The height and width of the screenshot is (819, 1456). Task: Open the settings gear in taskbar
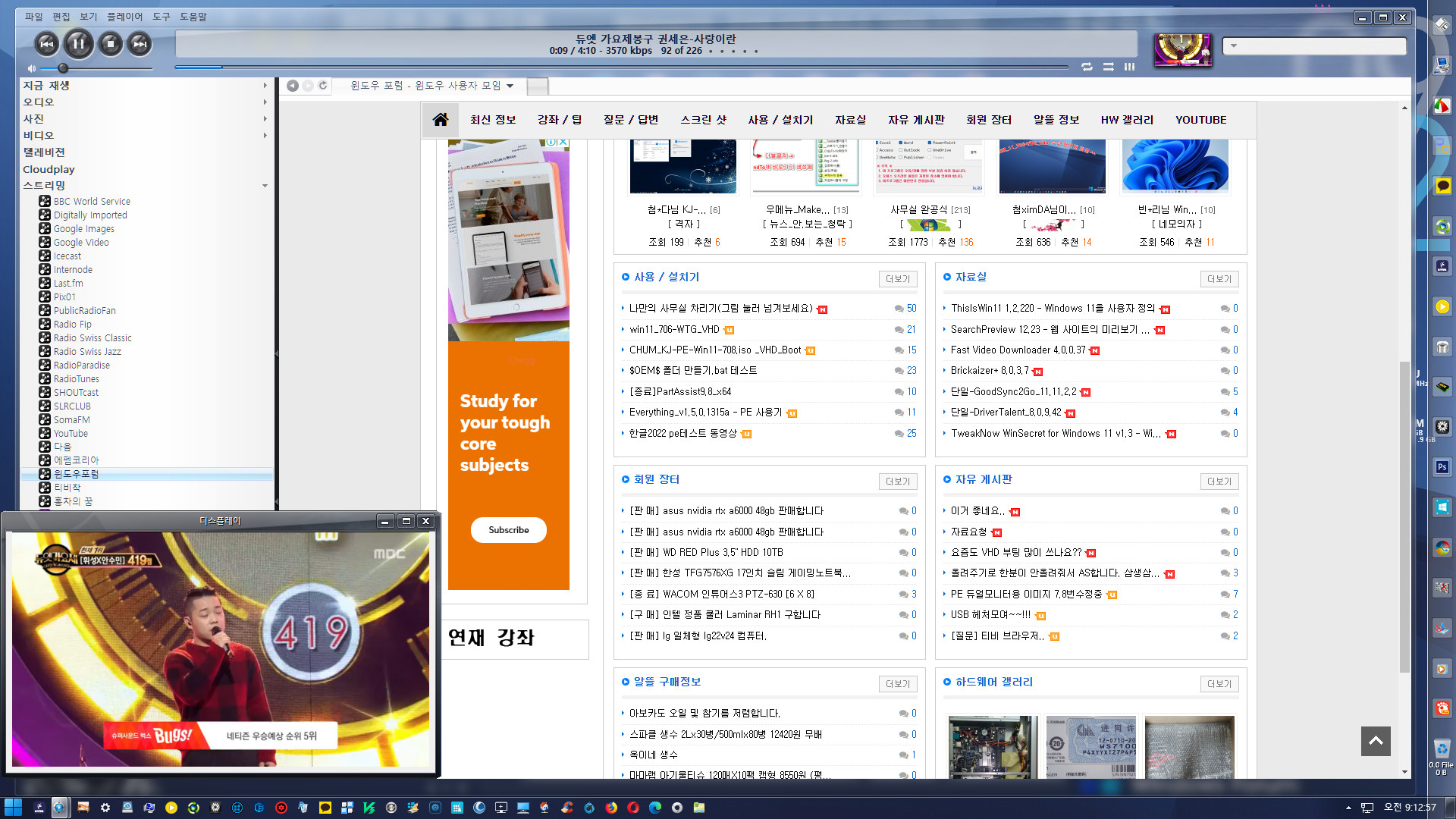pyautogui.click(x=105, y=808)
